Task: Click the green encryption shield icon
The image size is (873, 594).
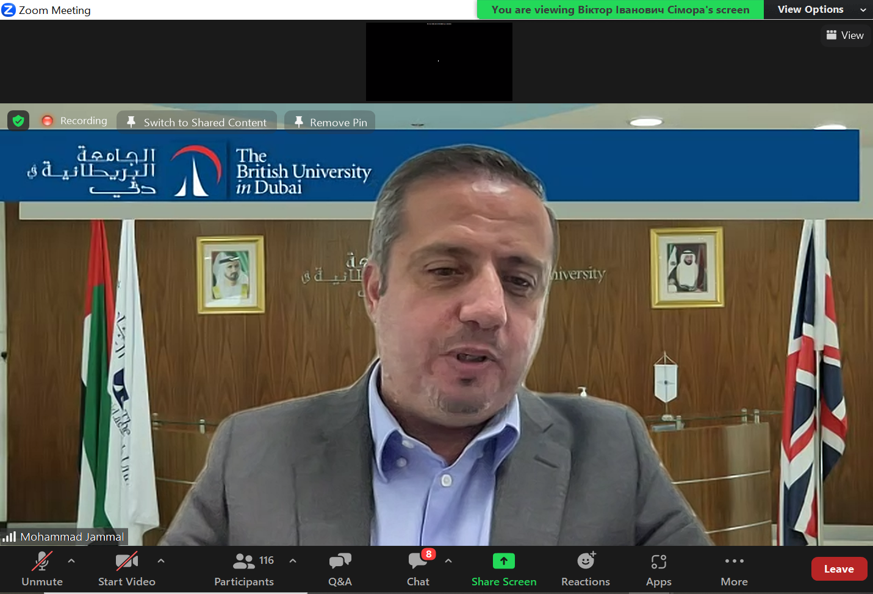Action: (18, 121)
